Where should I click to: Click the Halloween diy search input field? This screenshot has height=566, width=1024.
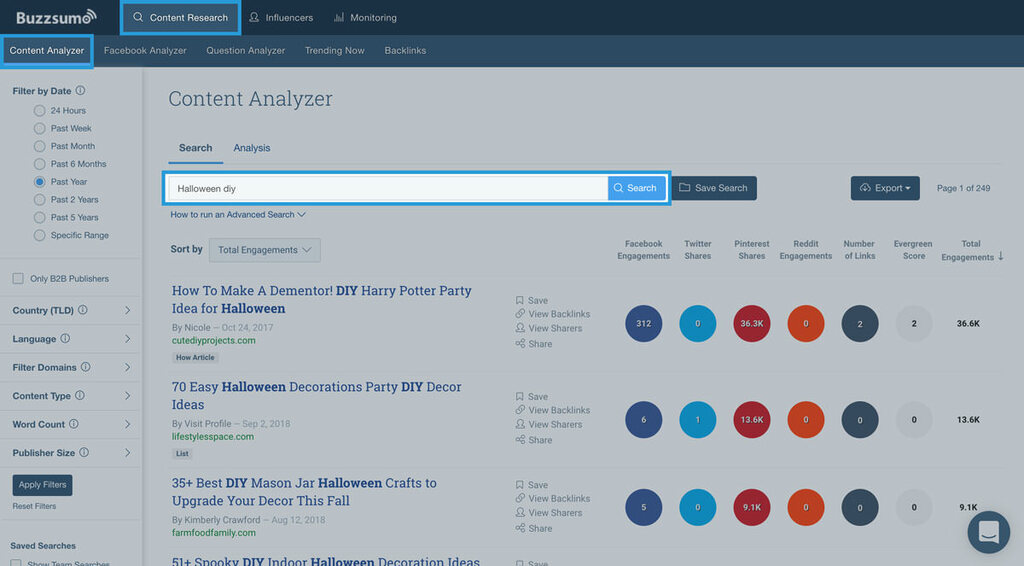pyautogui.click(x=388, y=188)
